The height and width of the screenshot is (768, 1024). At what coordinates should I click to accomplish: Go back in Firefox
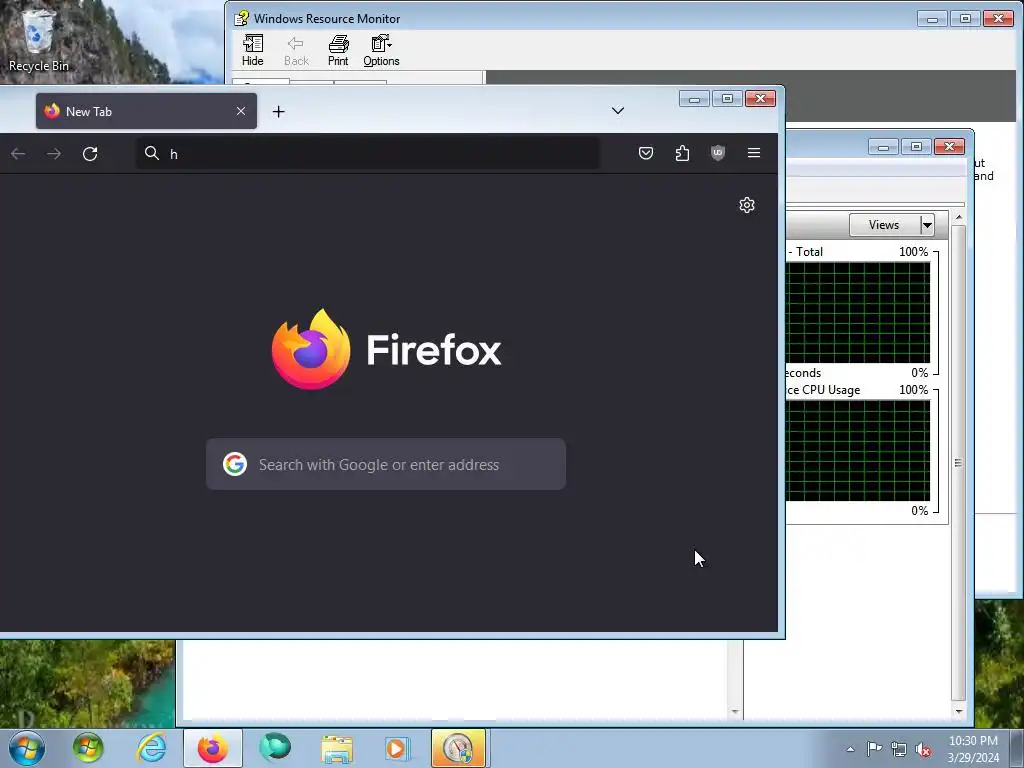point(18,153)
